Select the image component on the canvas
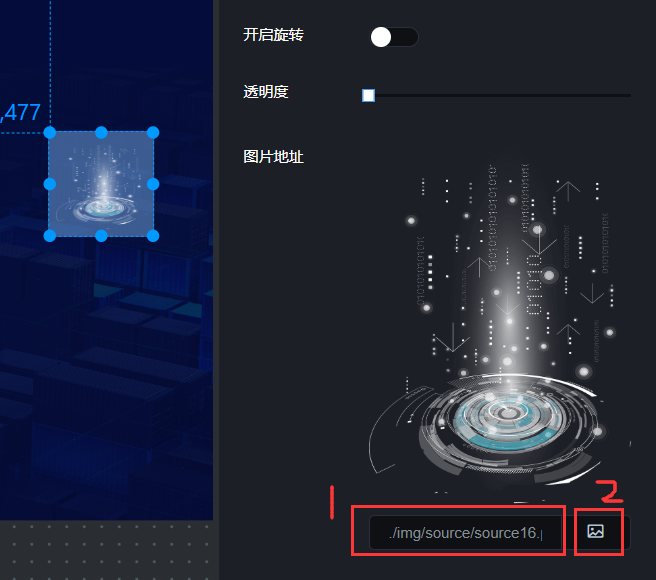 (x=101, y=184)
